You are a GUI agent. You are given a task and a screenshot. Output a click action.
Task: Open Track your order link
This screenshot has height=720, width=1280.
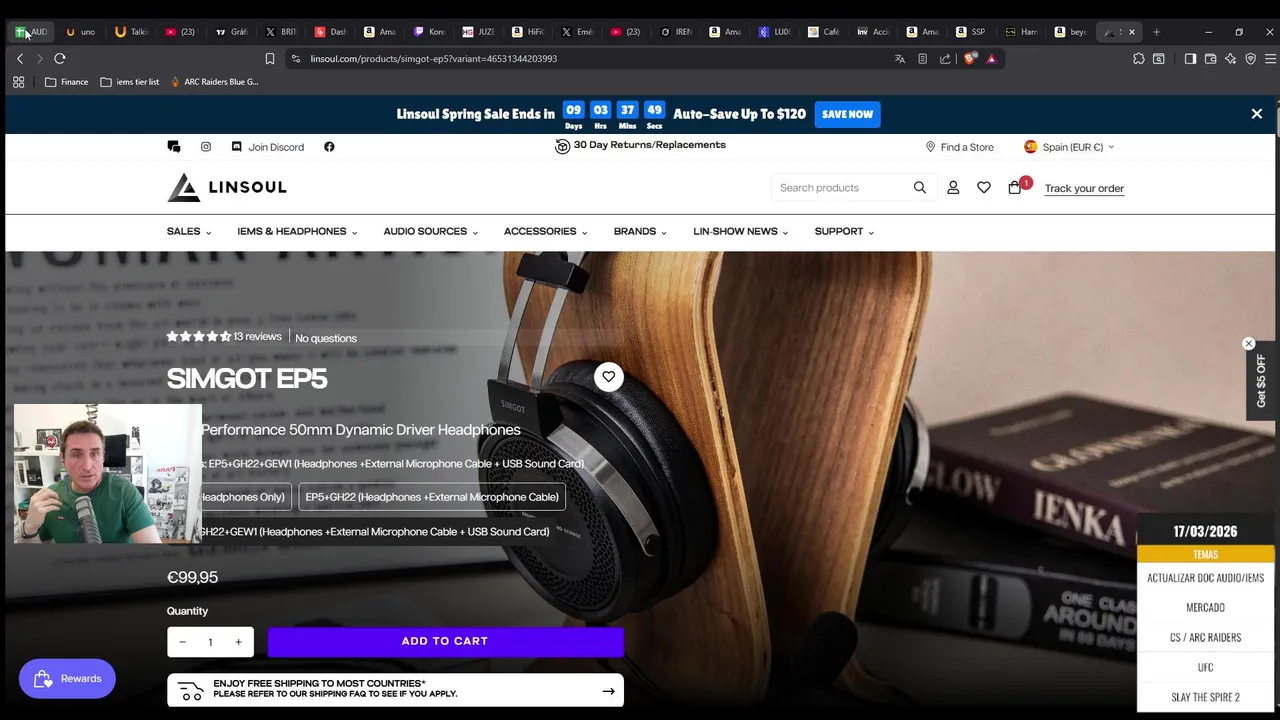click(1084, 188)
